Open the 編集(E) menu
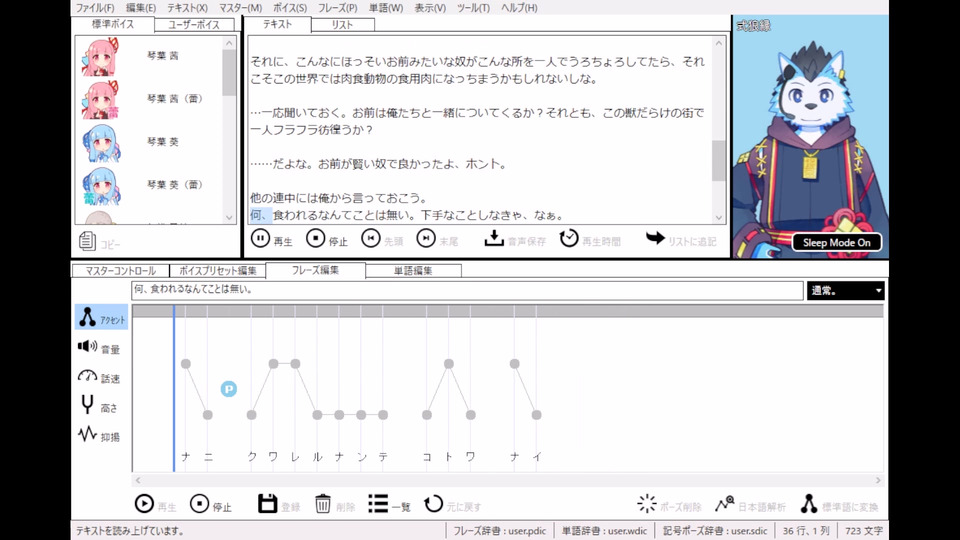Viewport: 960px width, 540px height. [141, 8]
